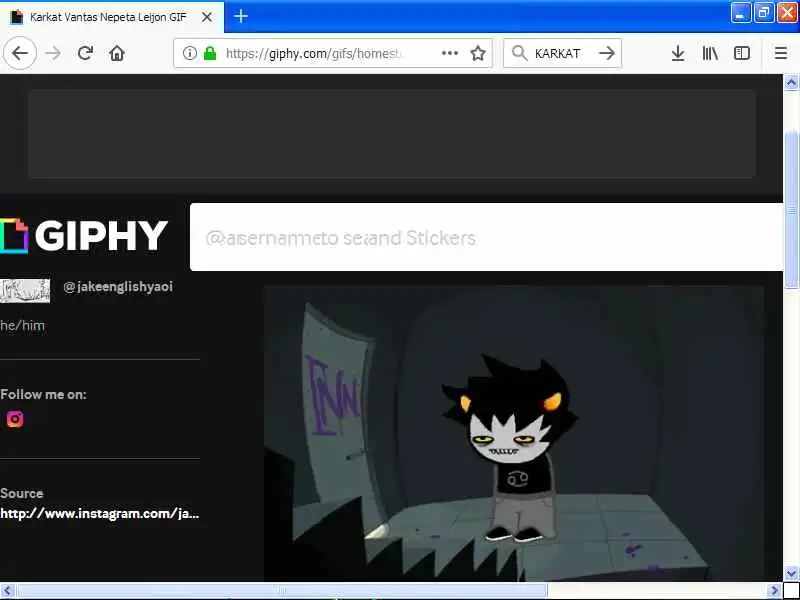Click the GIPHY search Stickers field
Viewport: 800px width, 600px height.
(486, 237)
